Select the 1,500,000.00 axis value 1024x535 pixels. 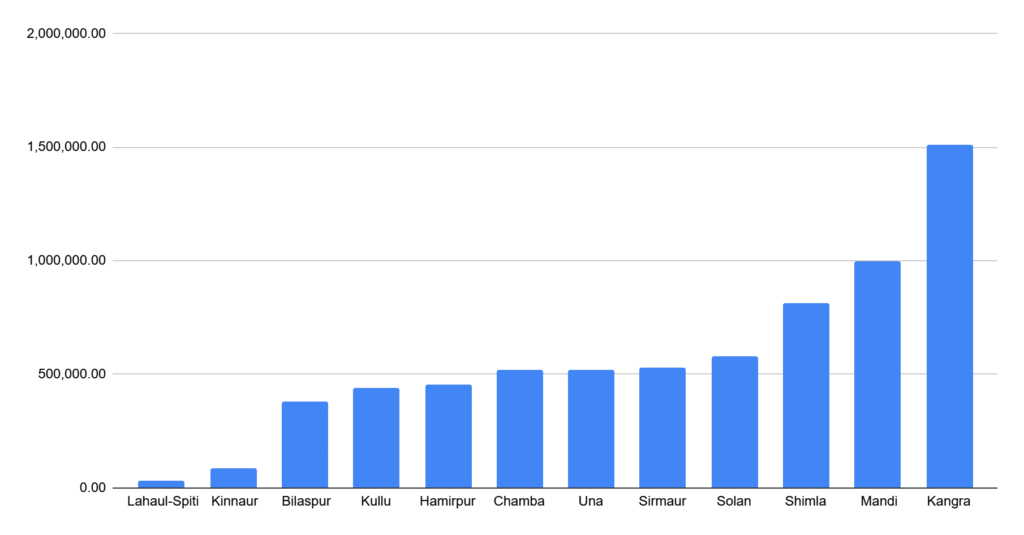click(66, 147)
